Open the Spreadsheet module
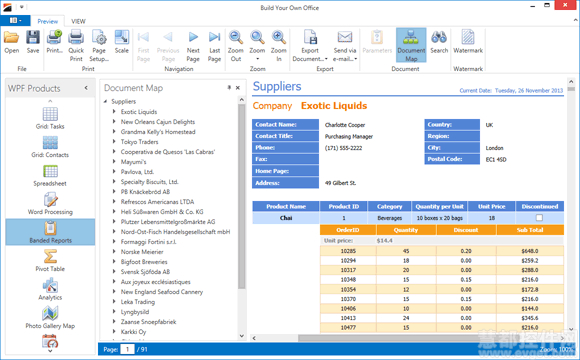The width and height of the screenshot is (580, 360). coord(50,175)
